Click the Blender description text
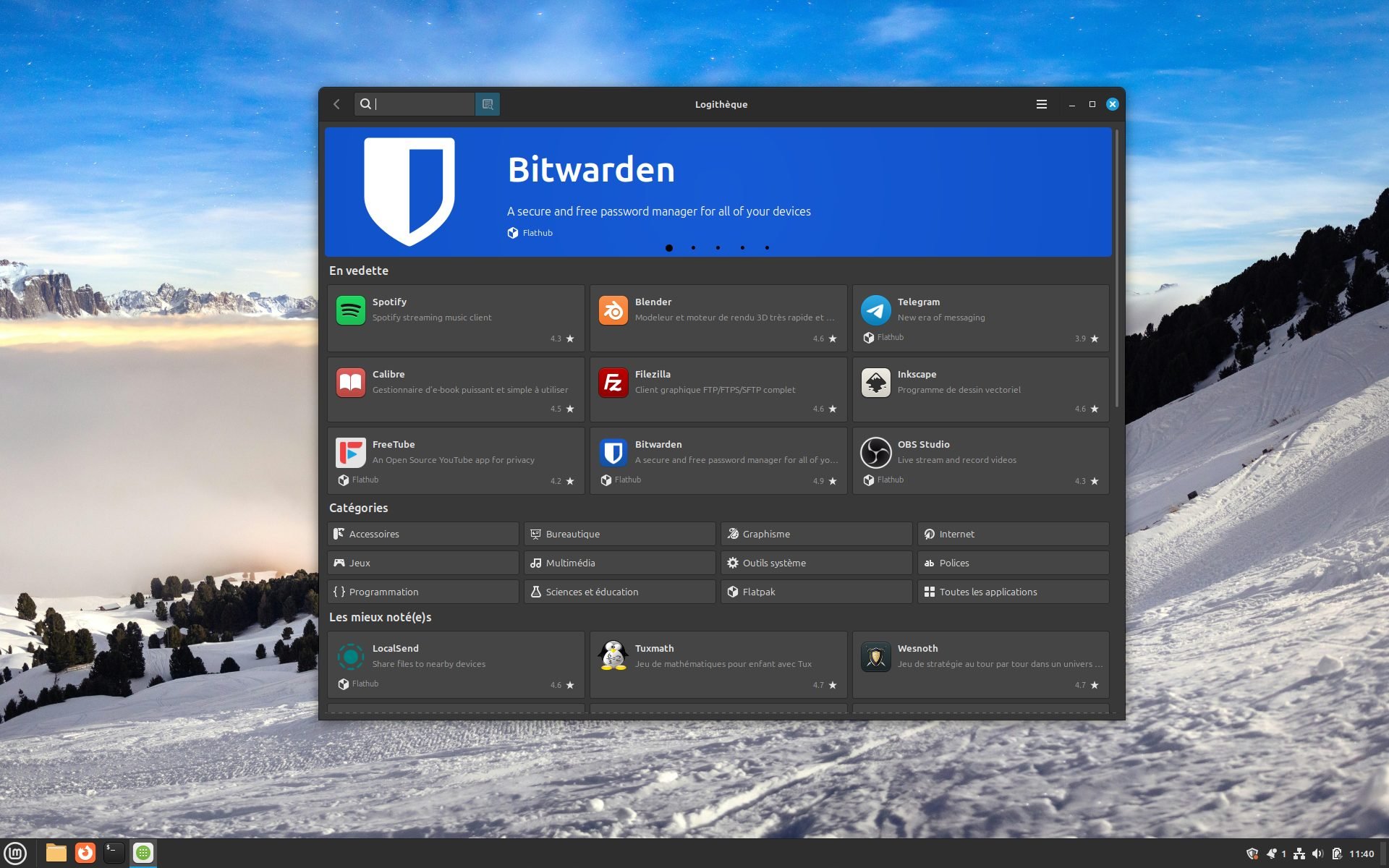 [x=734, y=318]
